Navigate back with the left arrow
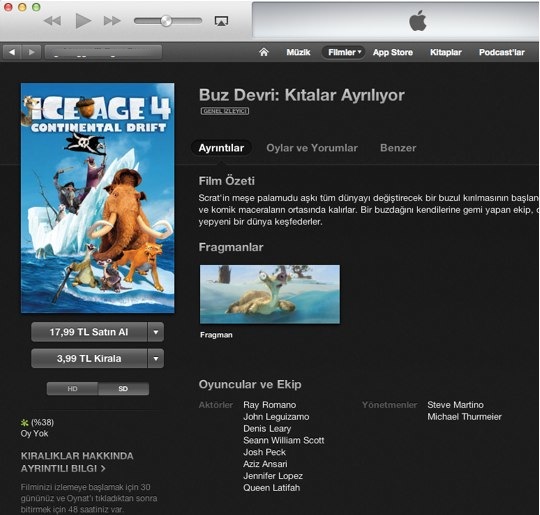 (x=12, y=52)
